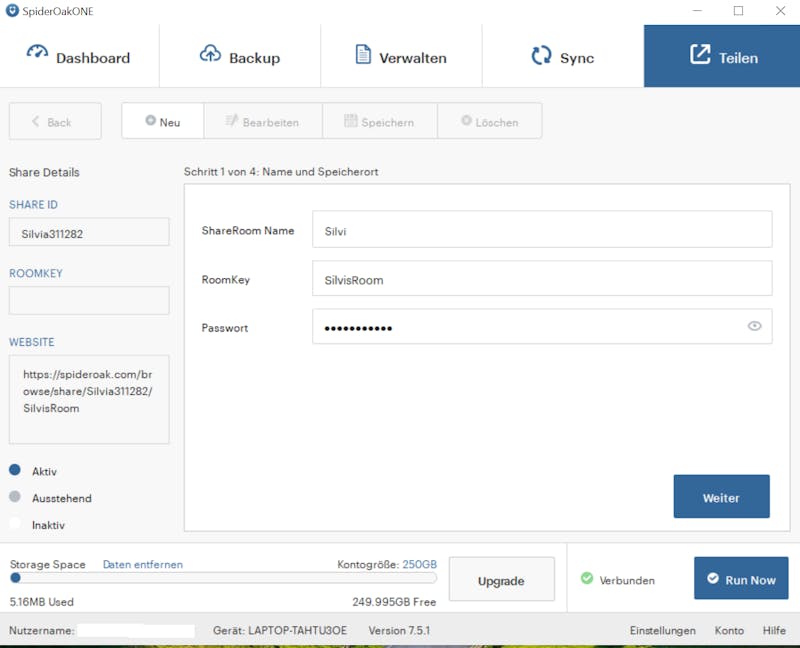Image resolution: width=800 pixels, height=648 pixels.
Task: Continue with the Weiter button
Action: click(721, 496)
